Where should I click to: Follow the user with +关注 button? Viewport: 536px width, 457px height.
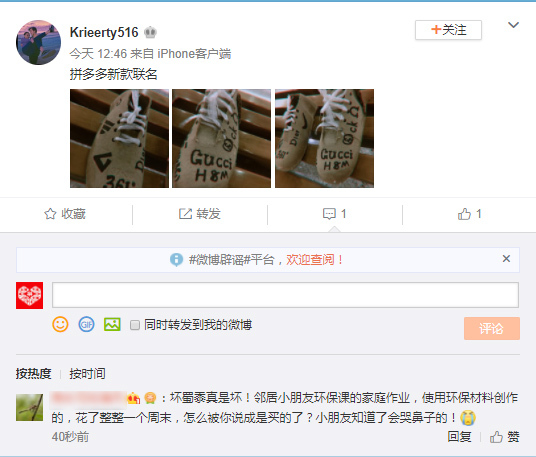point(448,30)
